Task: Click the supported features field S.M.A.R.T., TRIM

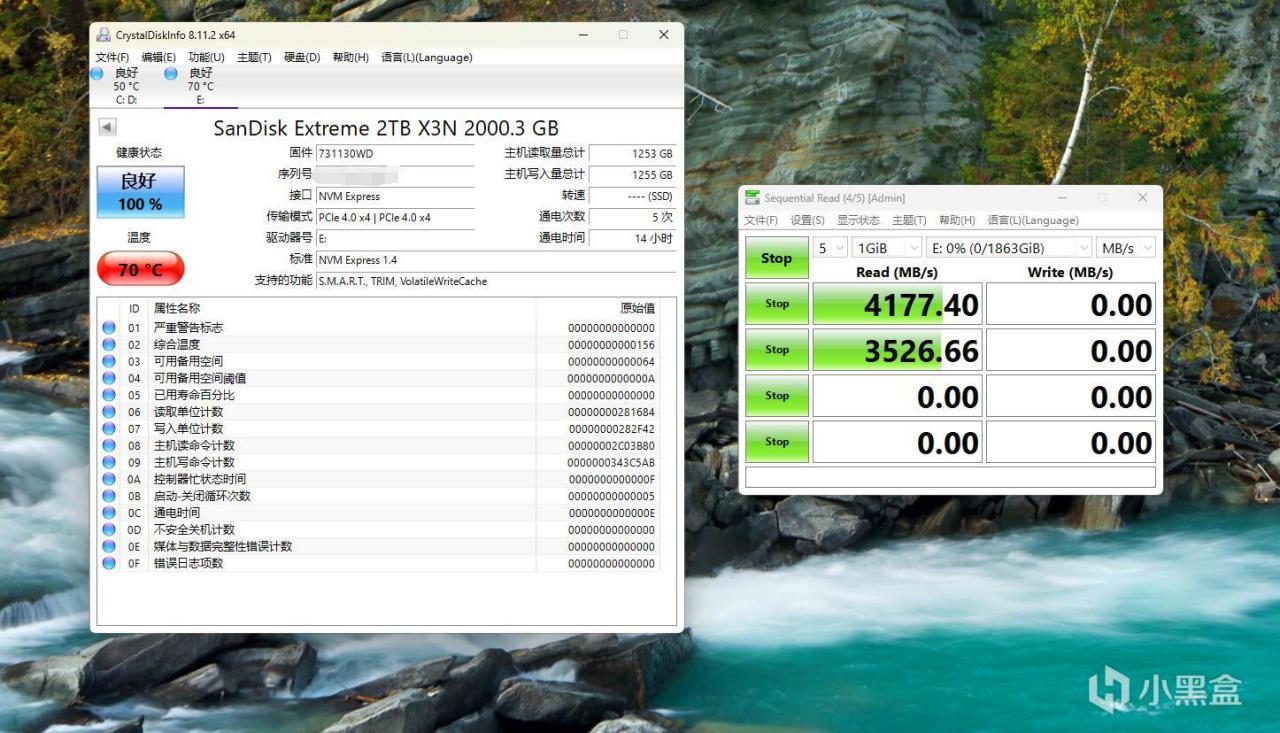Action: [x=496, y=281]
